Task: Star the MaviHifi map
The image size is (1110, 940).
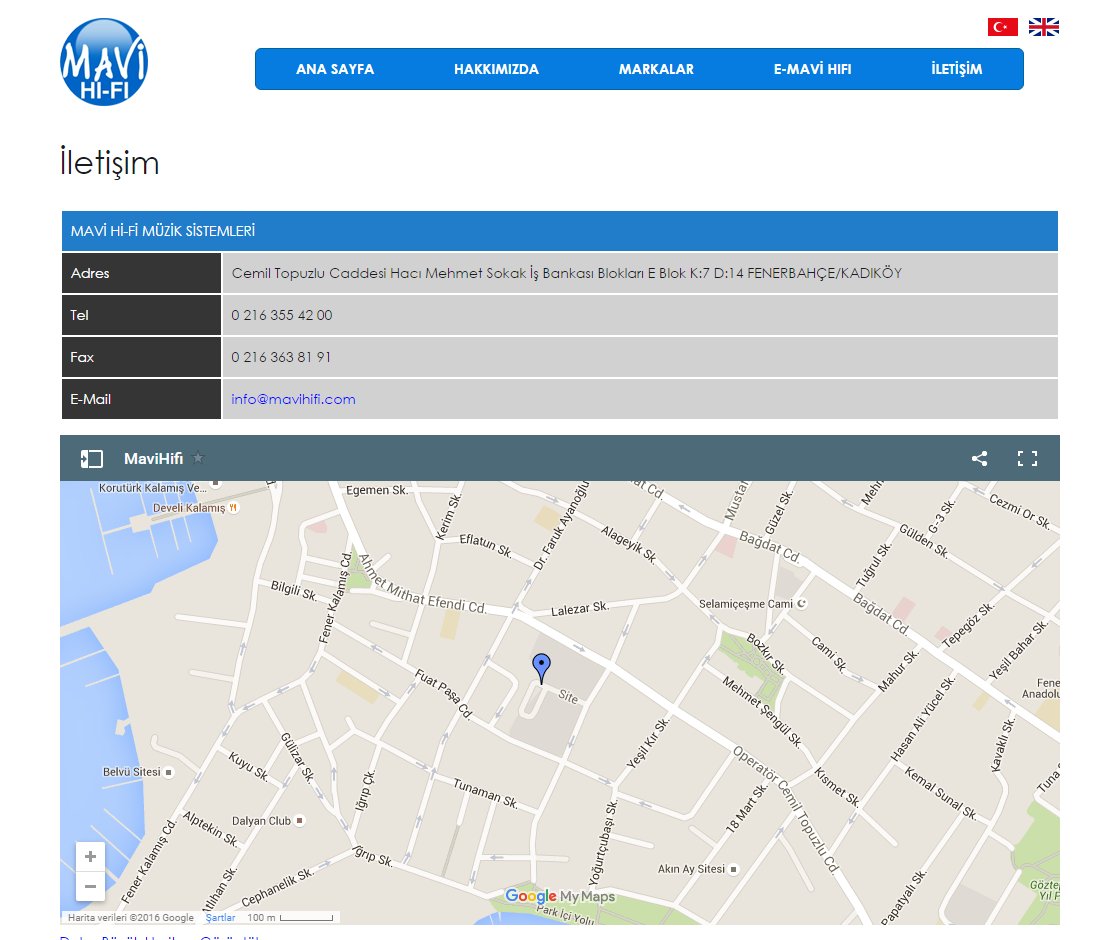Action: coord(199,458)
